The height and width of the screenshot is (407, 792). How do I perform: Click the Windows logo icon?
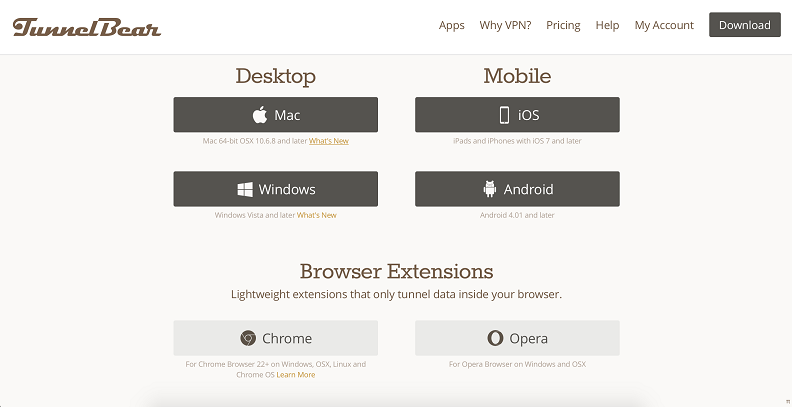click(245, 189)
